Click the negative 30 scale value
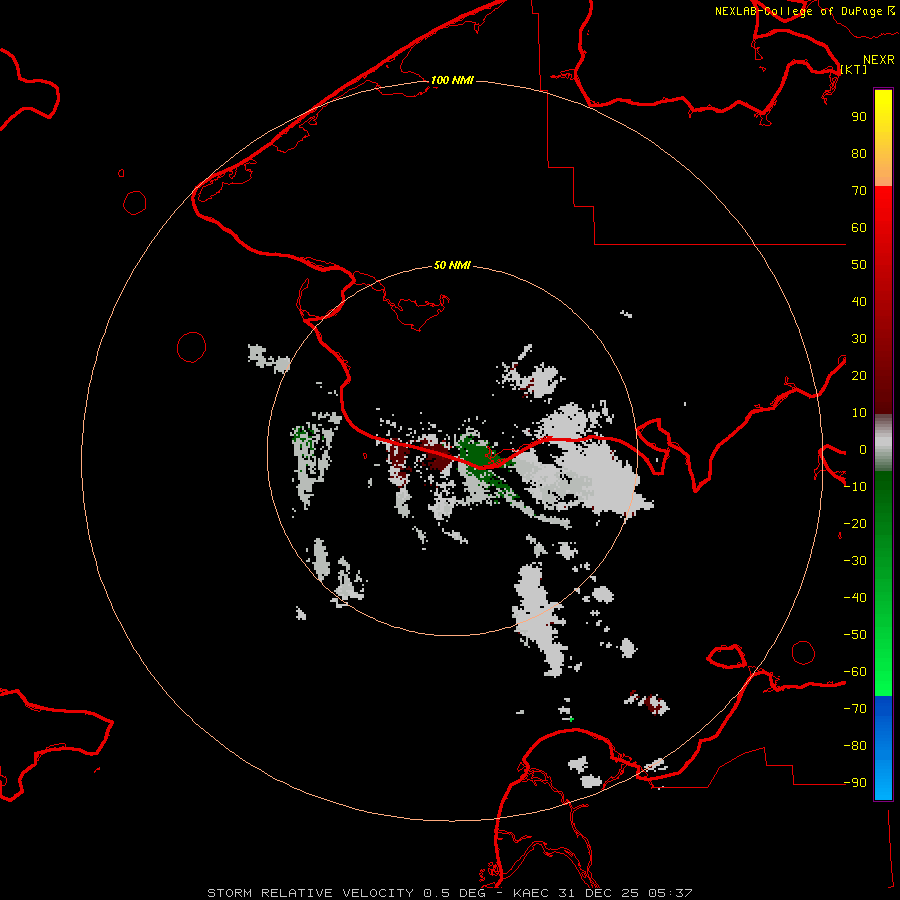This screenshot has height=900, width=900. click(x=855, y=561)
